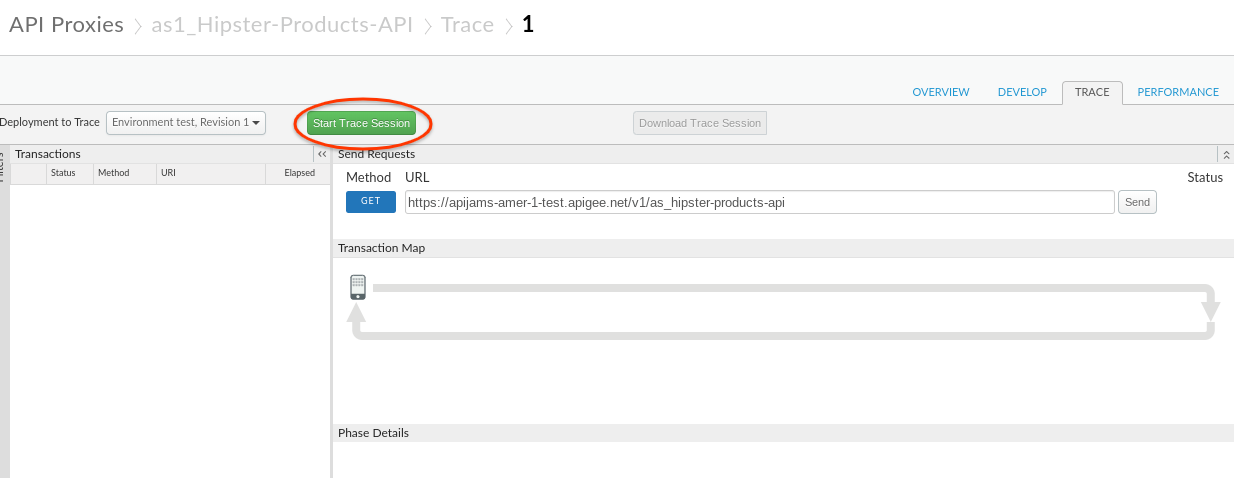Sort transactions by Elapsed column
This screenshot has width=1236, height=481.
point(298,173)
